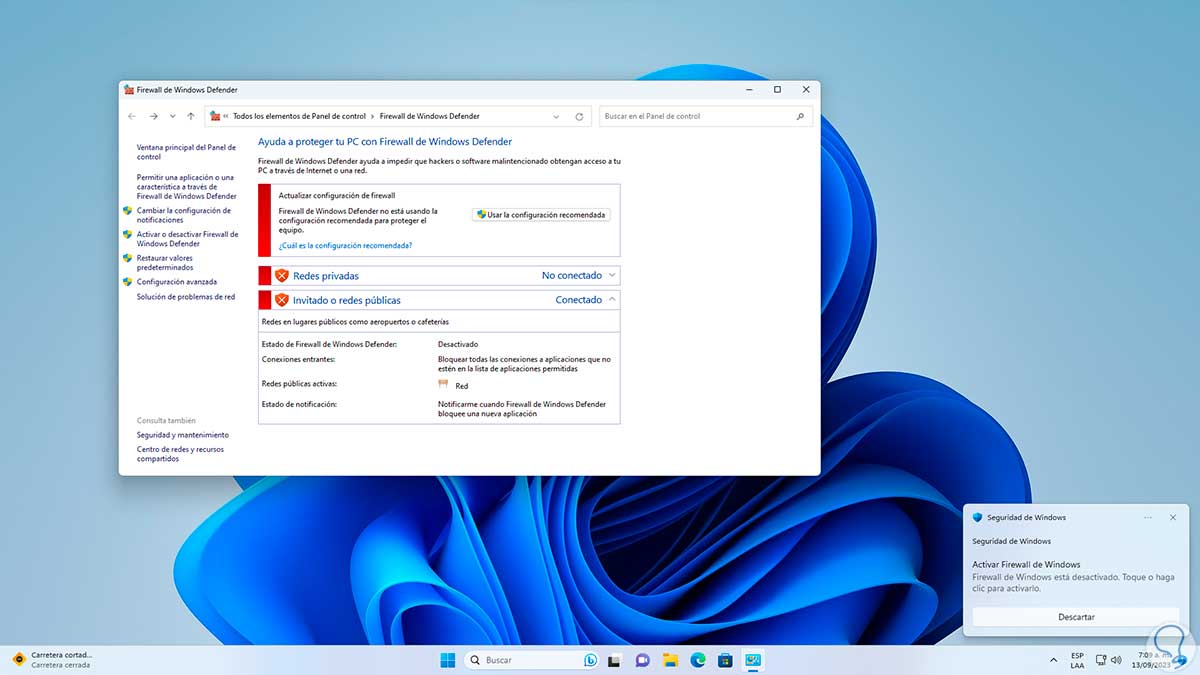Click the Red network bench icon

(x=444, y=385)
